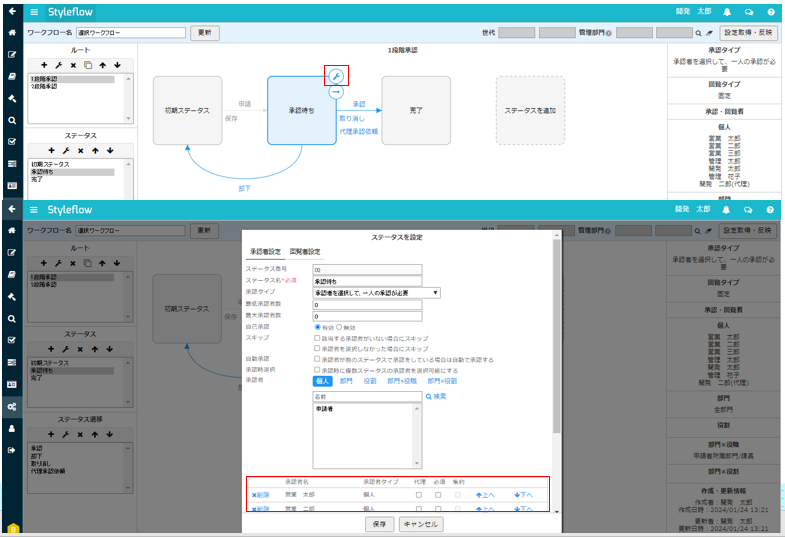Click the eraser icon in upper screenshot toolbar
785x537 pixels.
point(709,33)
